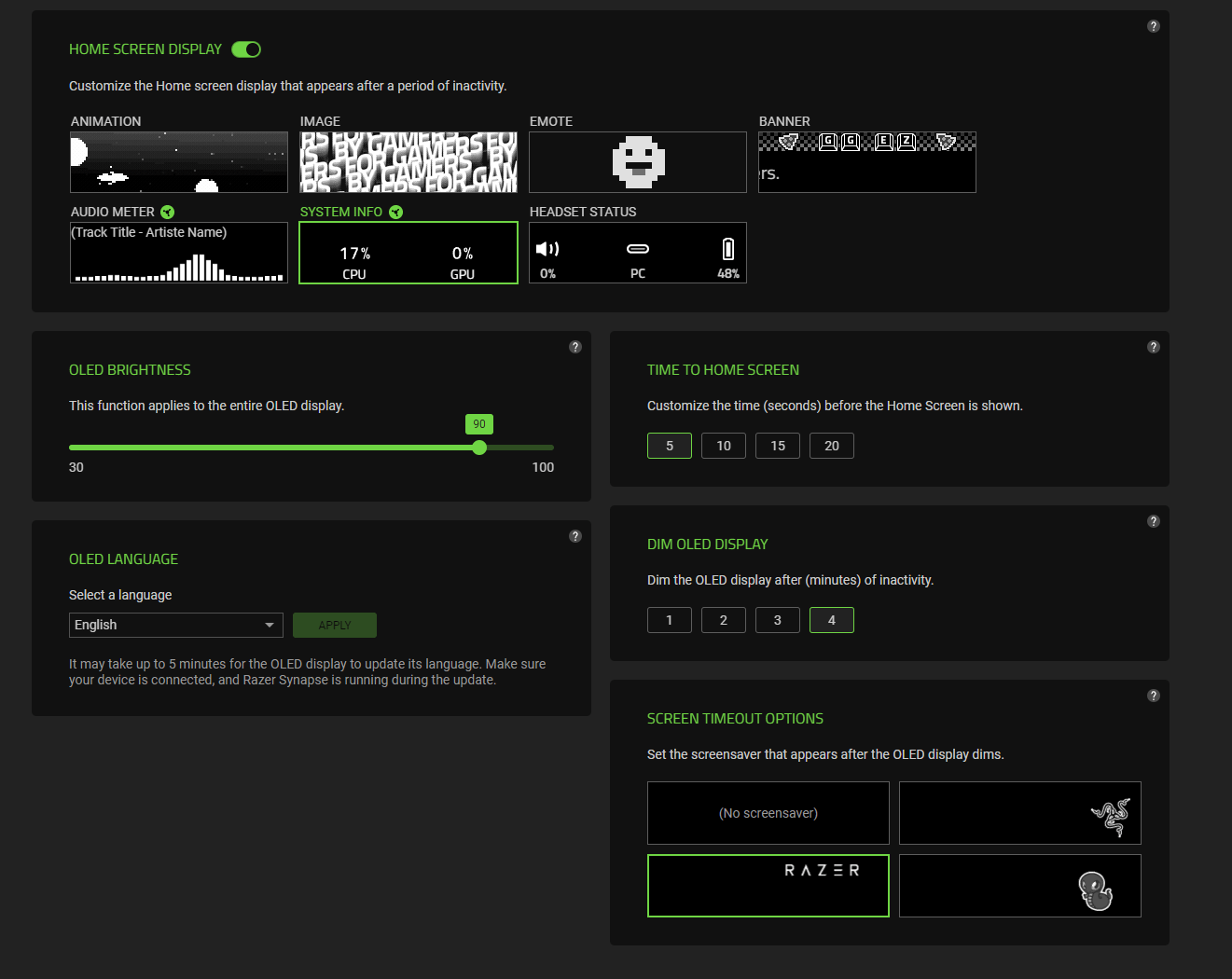1232x979 pixels.
Task: Click the green badge beside System Info
Action: (x=395, y=213)
